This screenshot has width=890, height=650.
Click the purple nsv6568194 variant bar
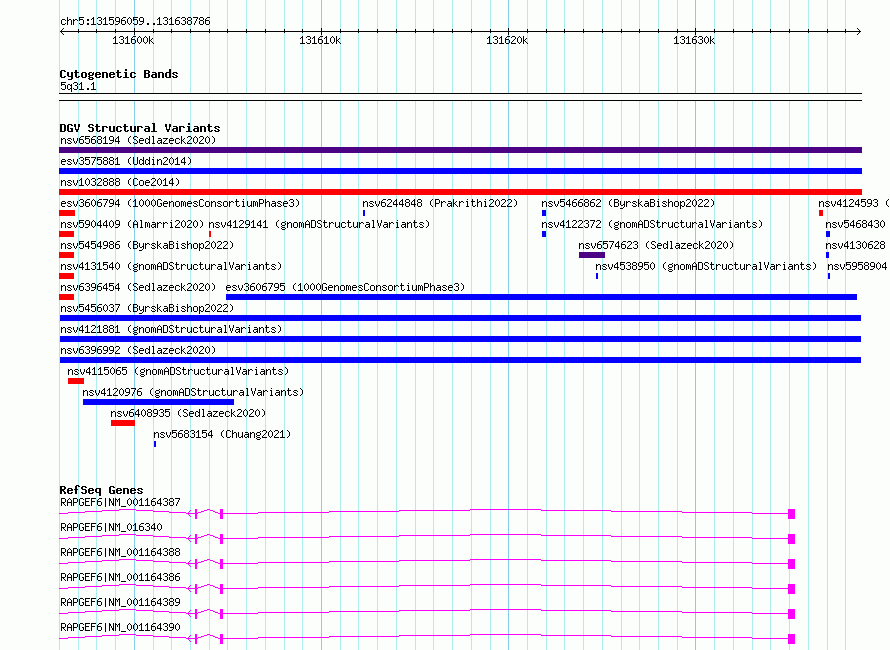pos(460,150)
